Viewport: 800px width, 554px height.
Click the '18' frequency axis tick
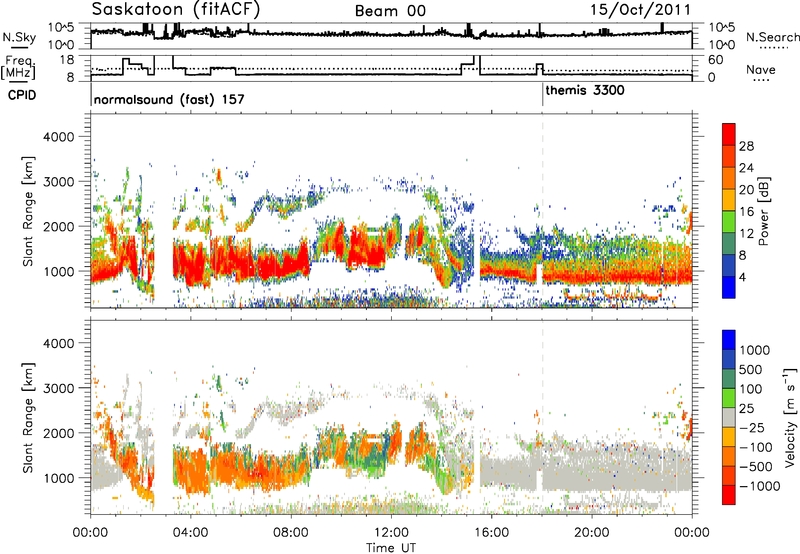(x=67, y=60)
